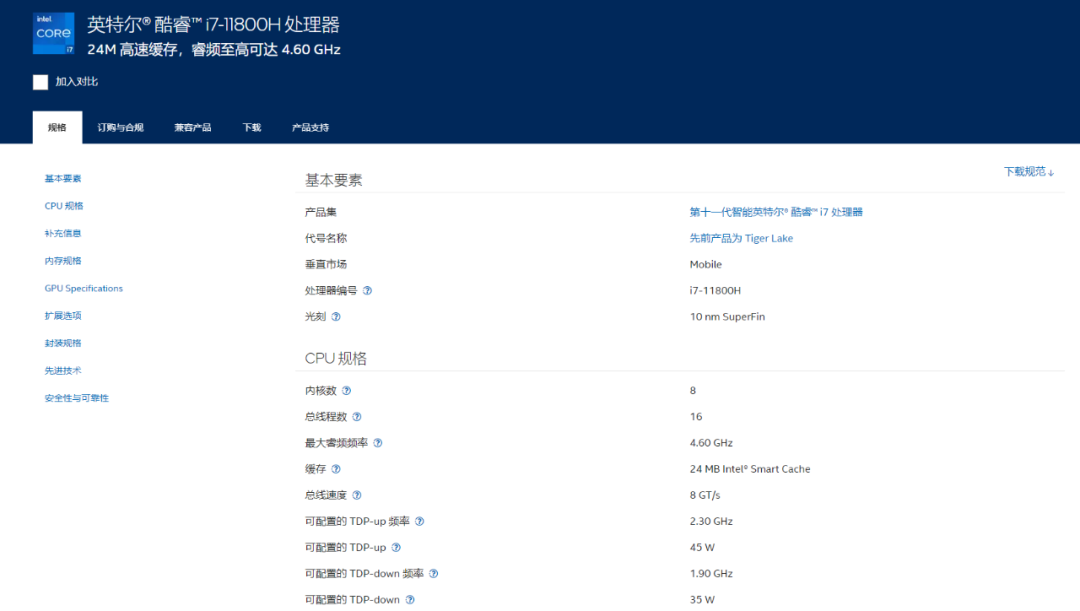Click the CPU 规格 section heading
1080x611 pixels.
[335, 359]
